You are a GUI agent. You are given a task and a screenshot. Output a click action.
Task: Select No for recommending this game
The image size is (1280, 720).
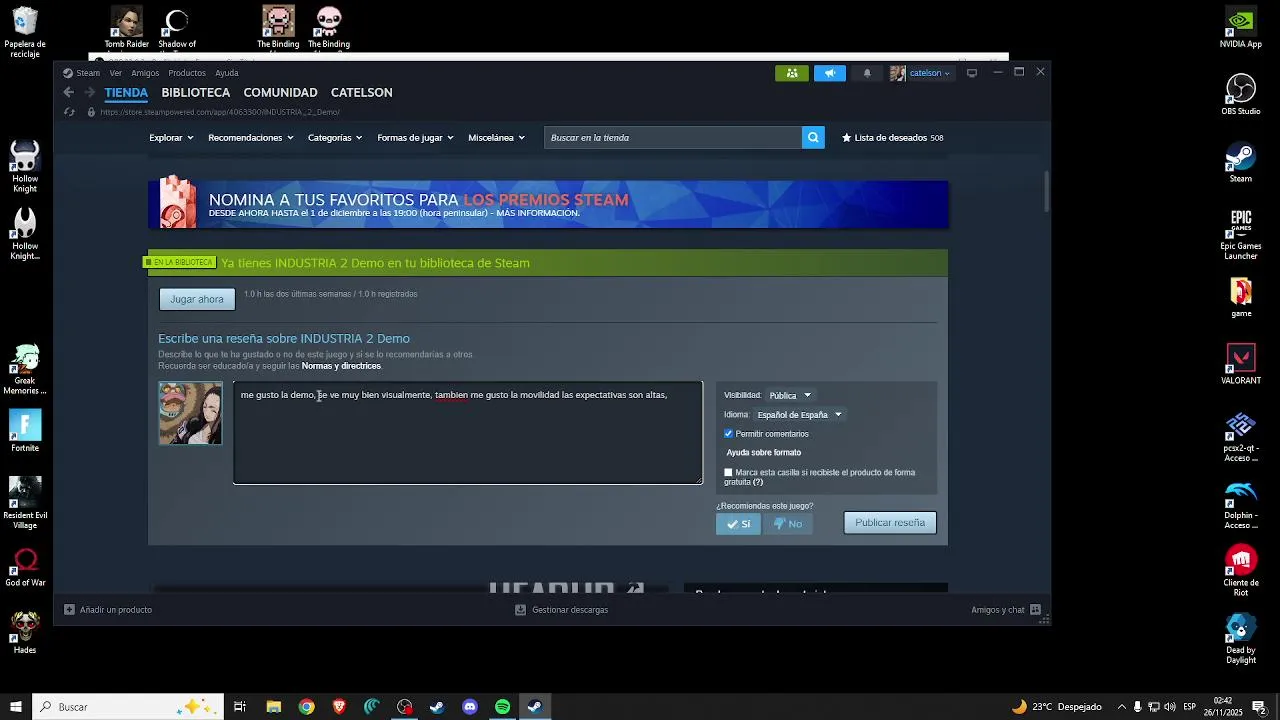(x=788, y=524)
